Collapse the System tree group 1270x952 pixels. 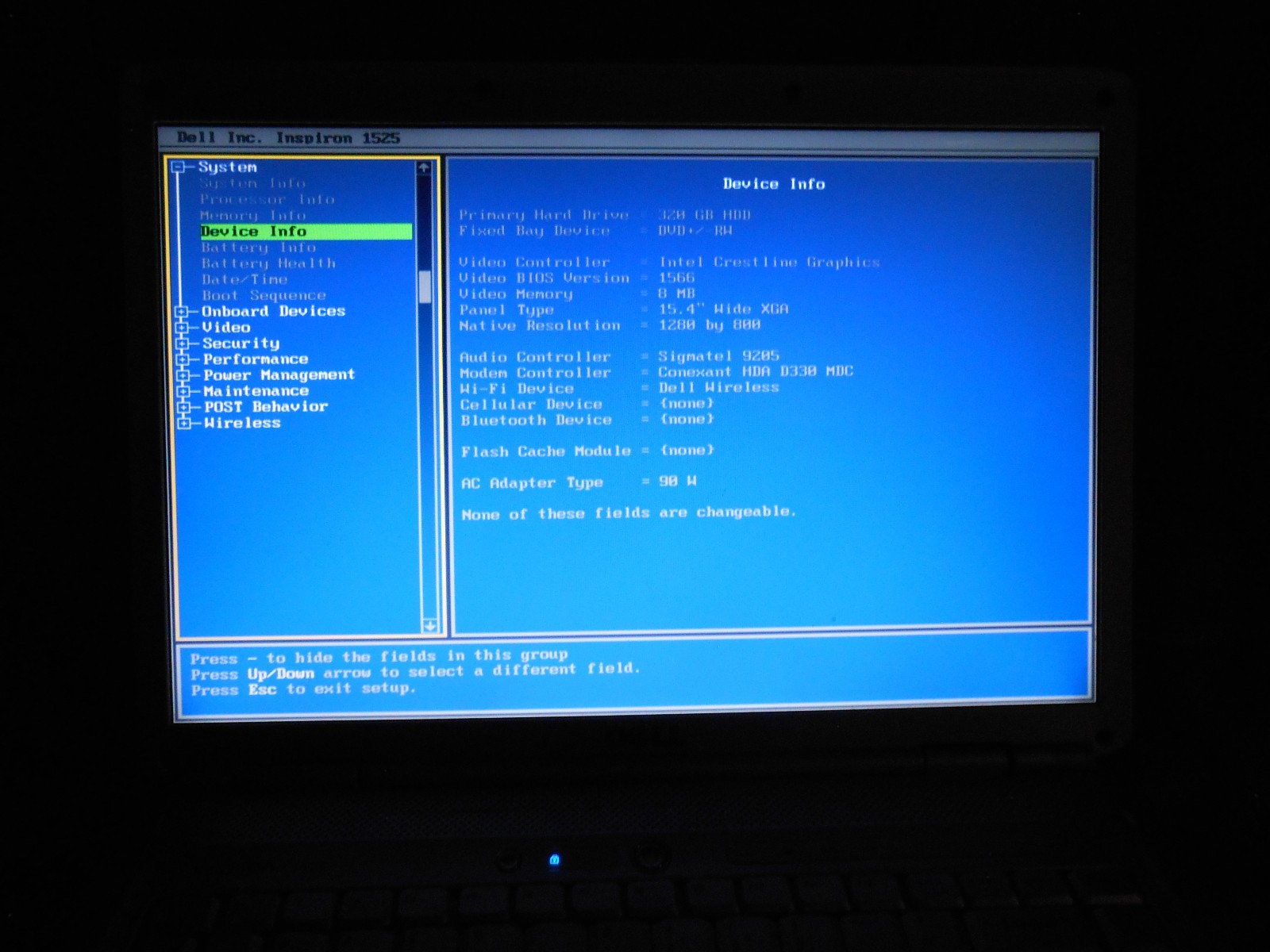click(x=179, y=167)
